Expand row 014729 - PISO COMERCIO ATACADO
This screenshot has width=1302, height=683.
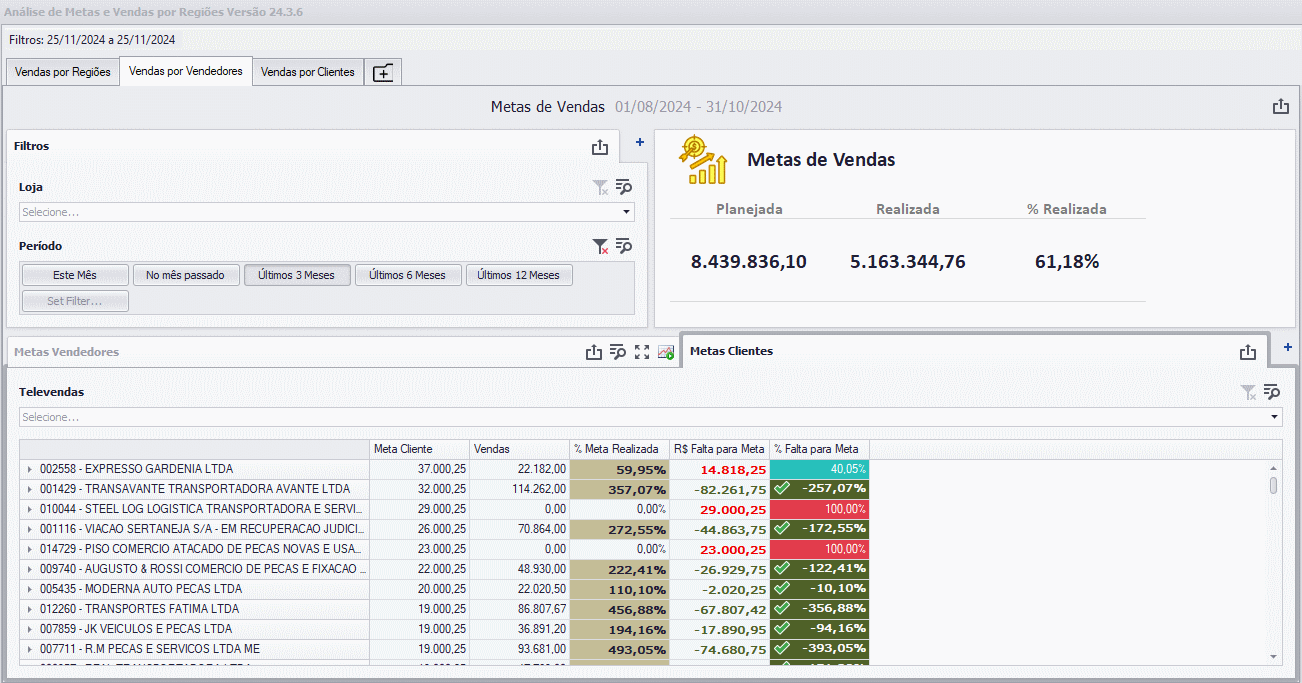pos(30,549)
